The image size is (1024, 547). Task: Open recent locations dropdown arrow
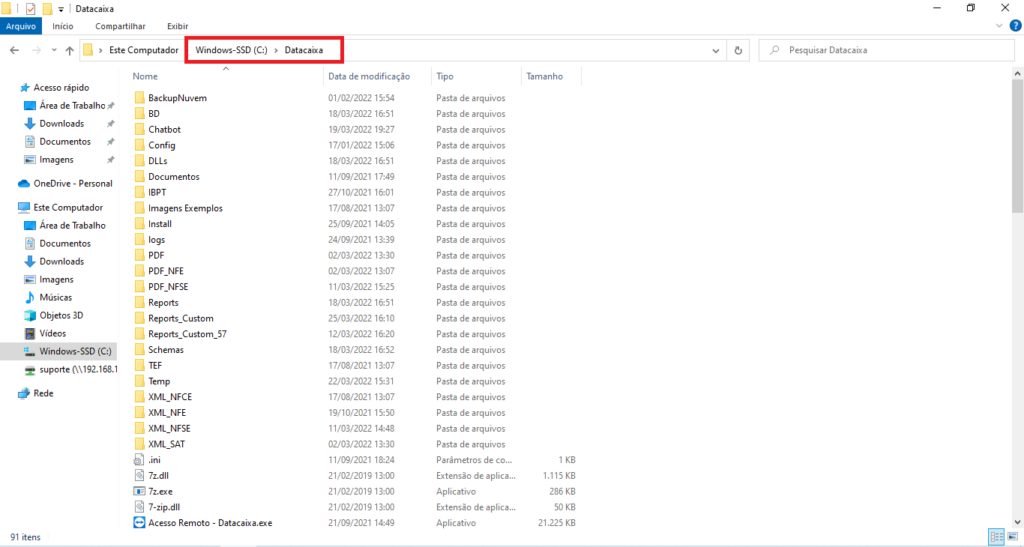click(x=52, y=50)
